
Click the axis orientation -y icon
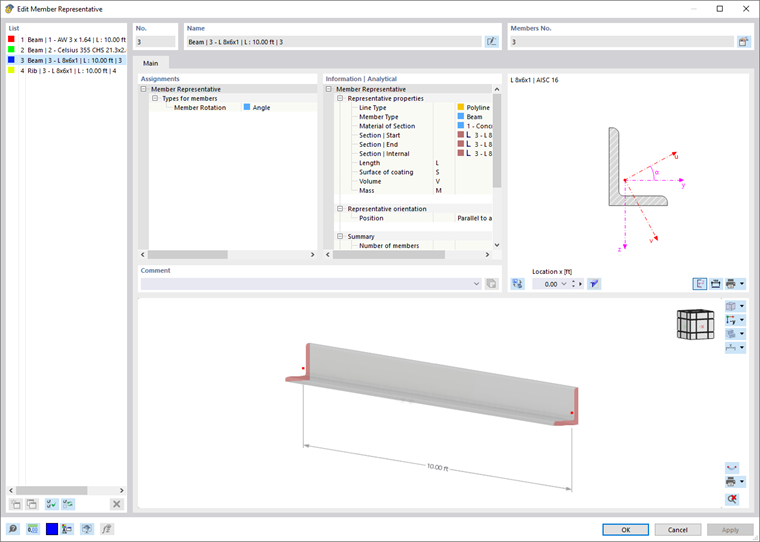731,320
